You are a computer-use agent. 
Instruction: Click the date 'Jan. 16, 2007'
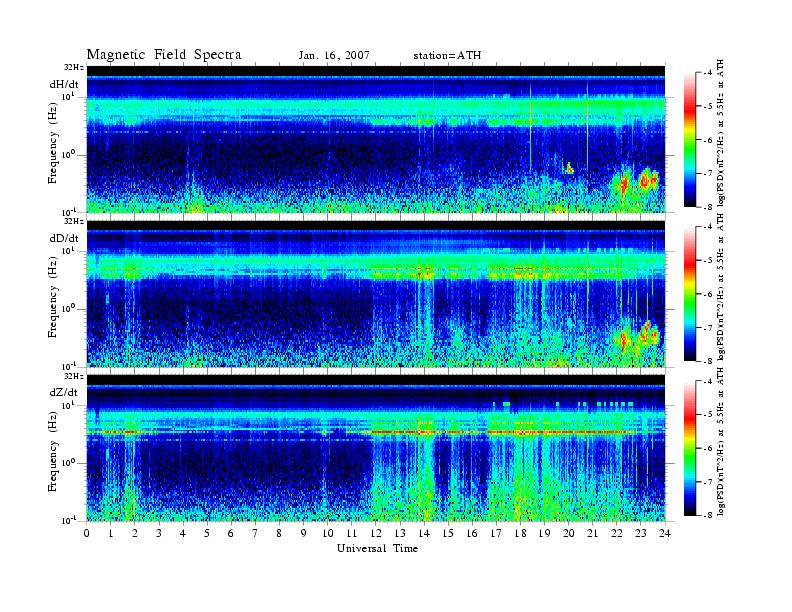click(334, 56)
